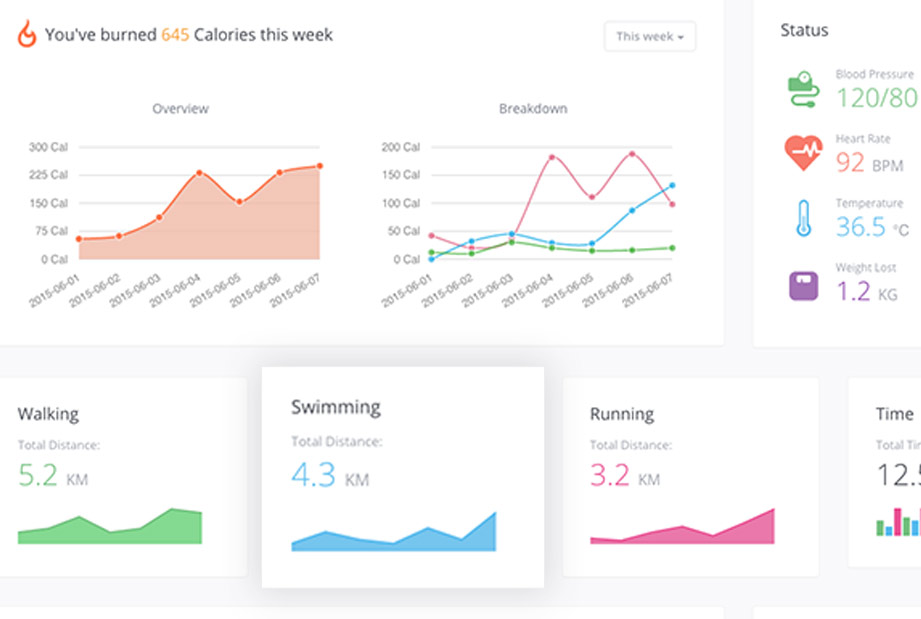
Task: Click the heart rate icon
Action: 803,153
